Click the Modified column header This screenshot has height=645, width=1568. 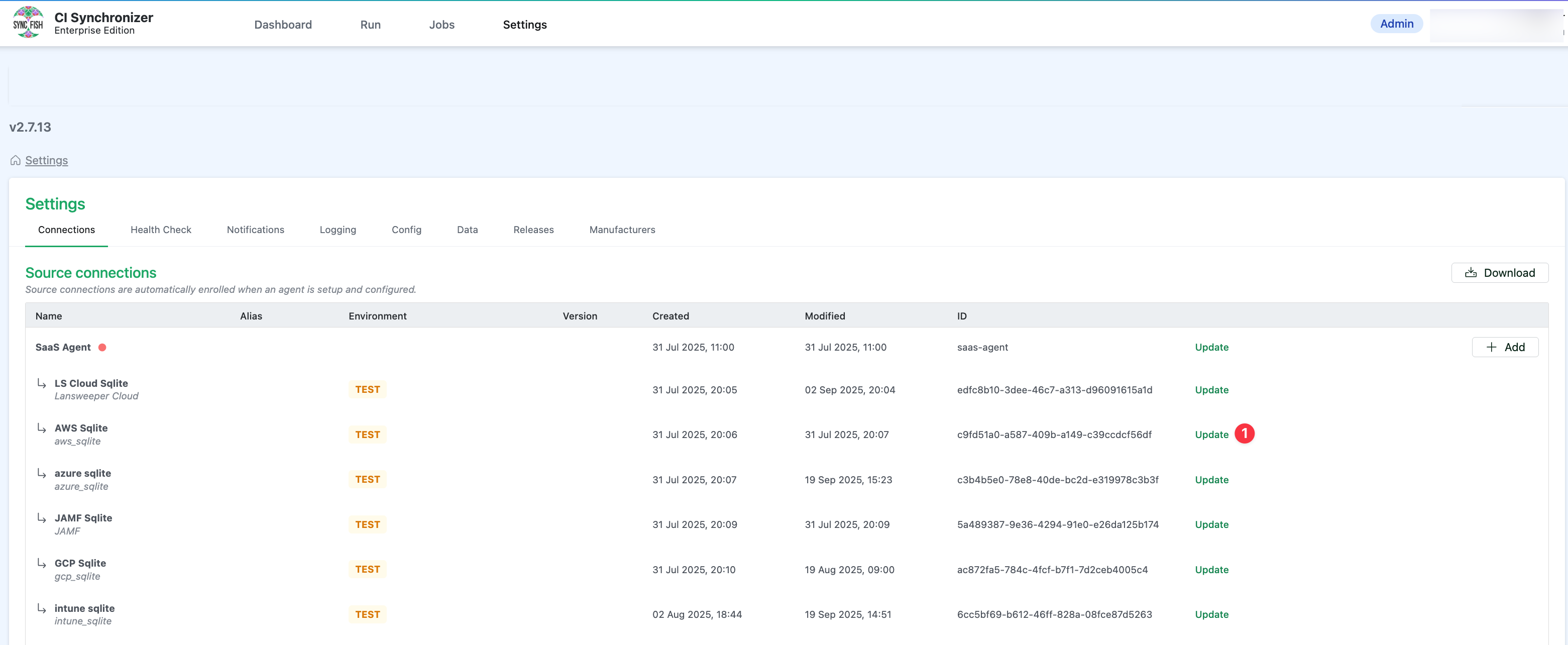825,316
